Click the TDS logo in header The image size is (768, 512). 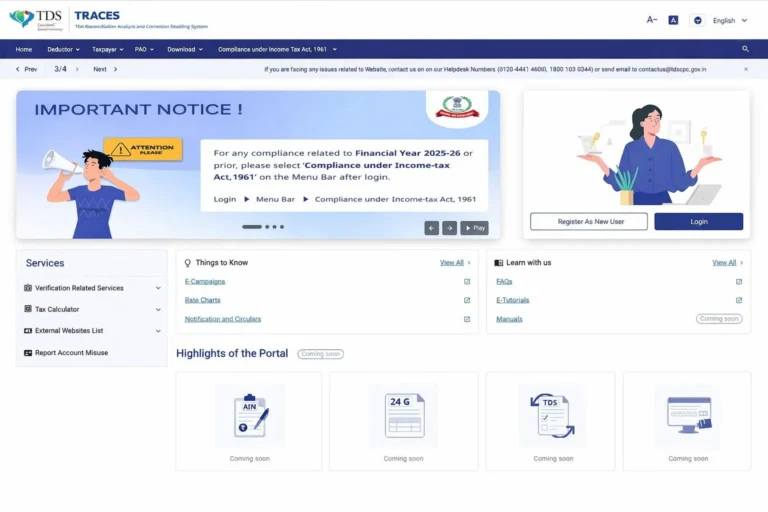click(x=36, y=20)
